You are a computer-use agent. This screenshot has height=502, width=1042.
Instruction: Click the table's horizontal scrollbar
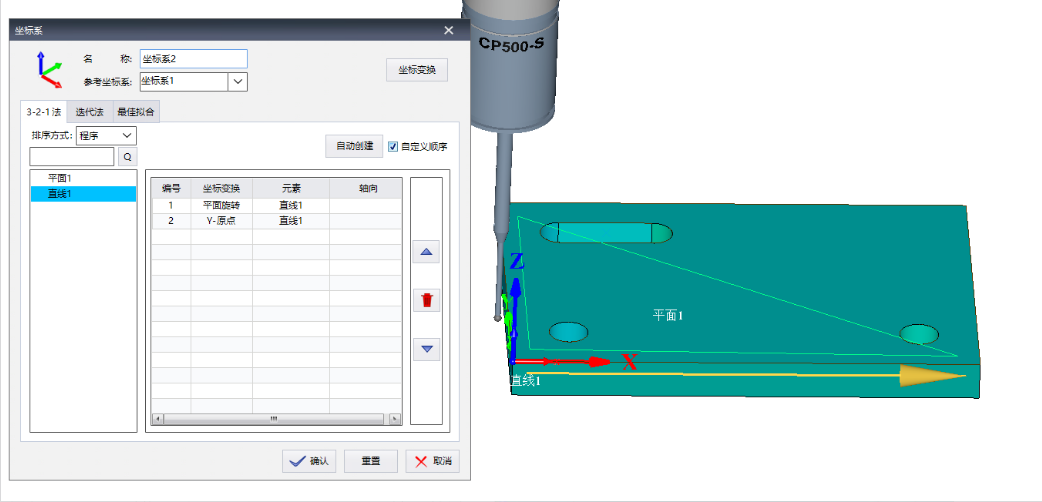pyautogui.click(x=276, y=419)
